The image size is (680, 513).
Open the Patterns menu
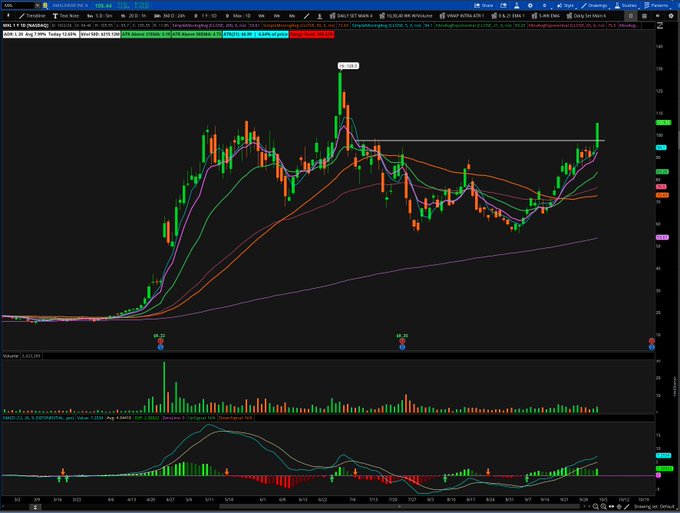(656, 6)
